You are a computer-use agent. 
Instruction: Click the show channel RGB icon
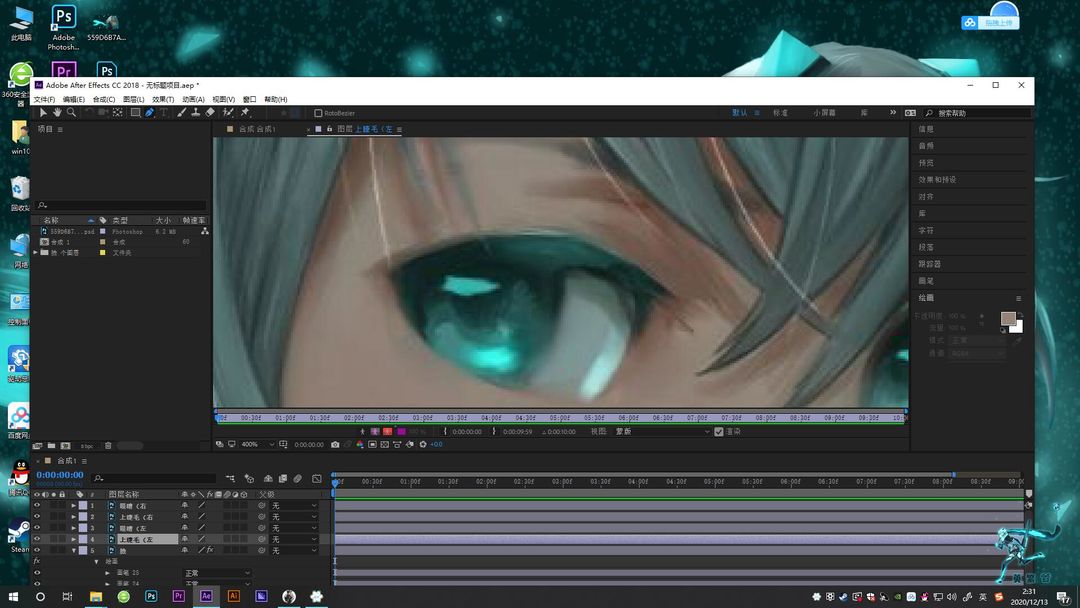[360, 445]
